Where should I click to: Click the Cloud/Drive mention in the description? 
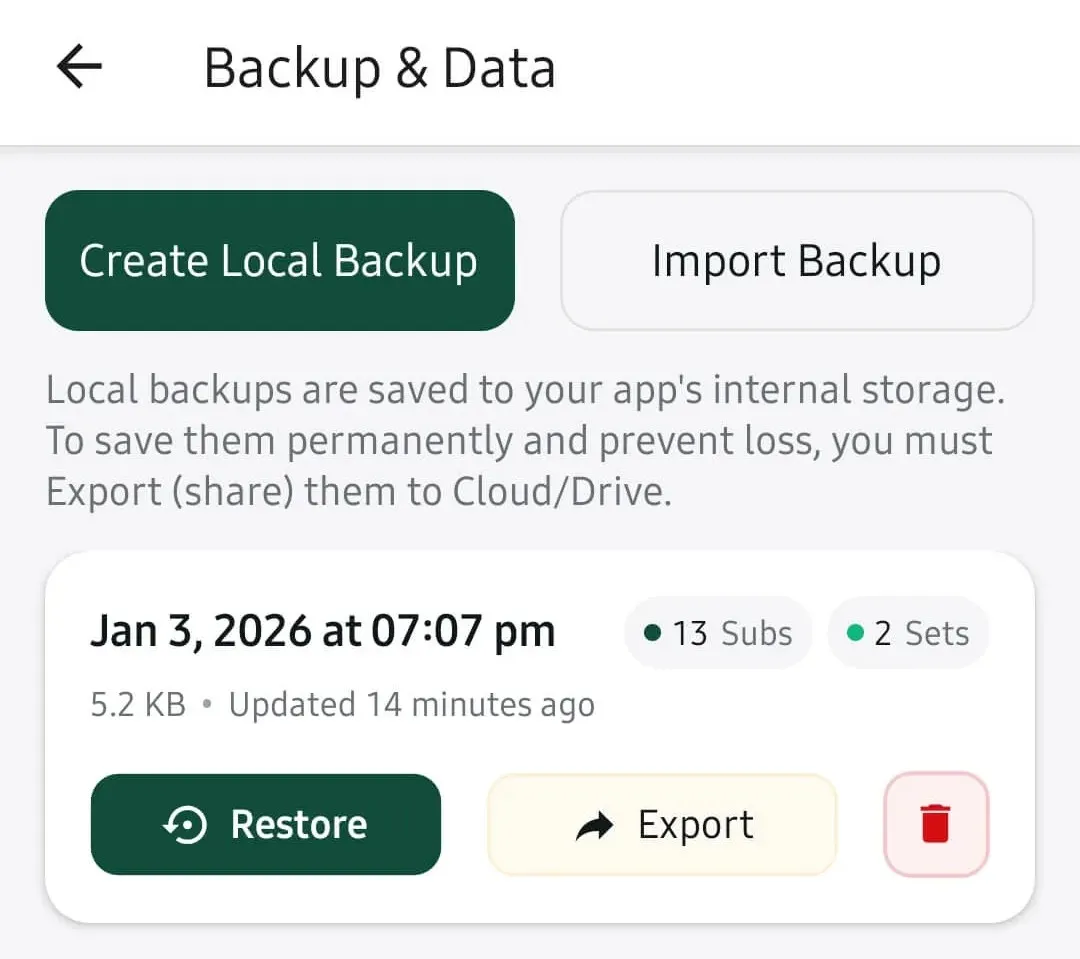pos(560,492)
